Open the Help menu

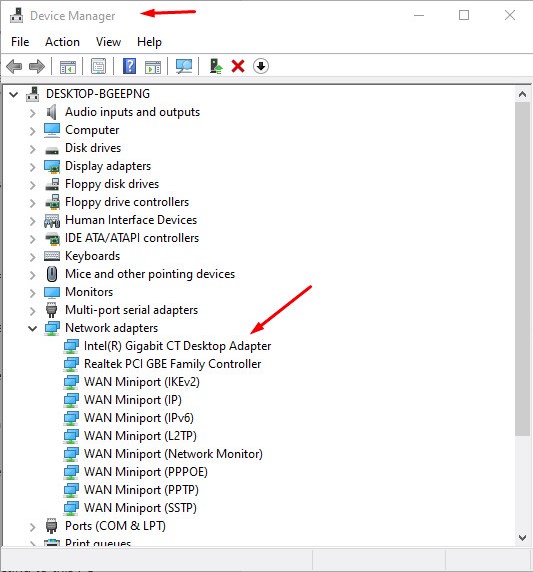point(149,42)
